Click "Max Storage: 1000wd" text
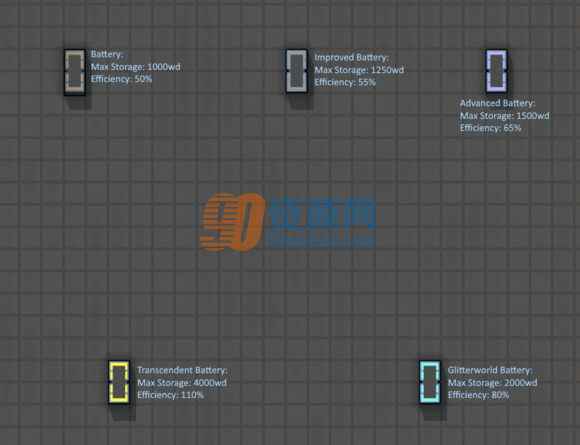Viewport: 580px width, 445px height. (136, 67)
